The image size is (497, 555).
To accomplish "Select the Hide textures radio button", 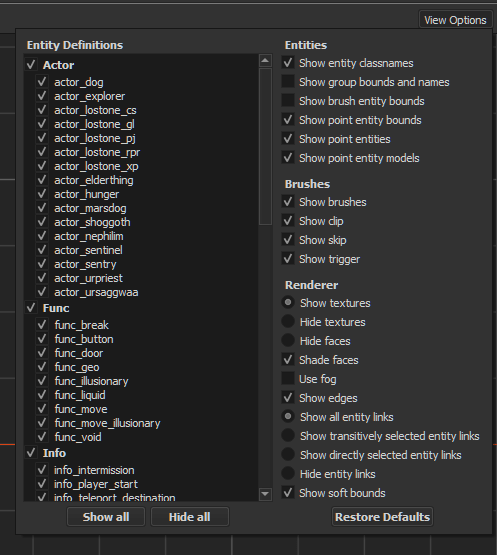I will (x=288, y=321).
